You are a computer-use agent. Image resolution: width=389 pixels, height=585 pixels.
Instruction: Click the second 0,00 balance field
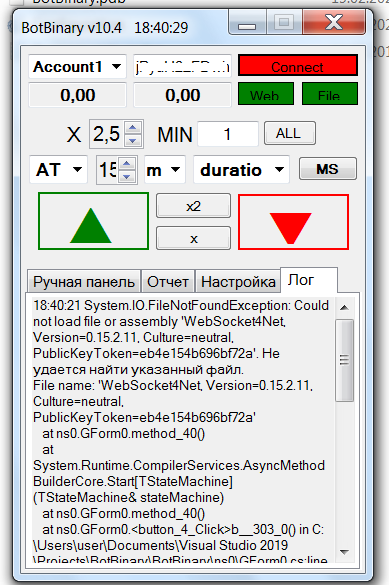click(x=183, y=95)
